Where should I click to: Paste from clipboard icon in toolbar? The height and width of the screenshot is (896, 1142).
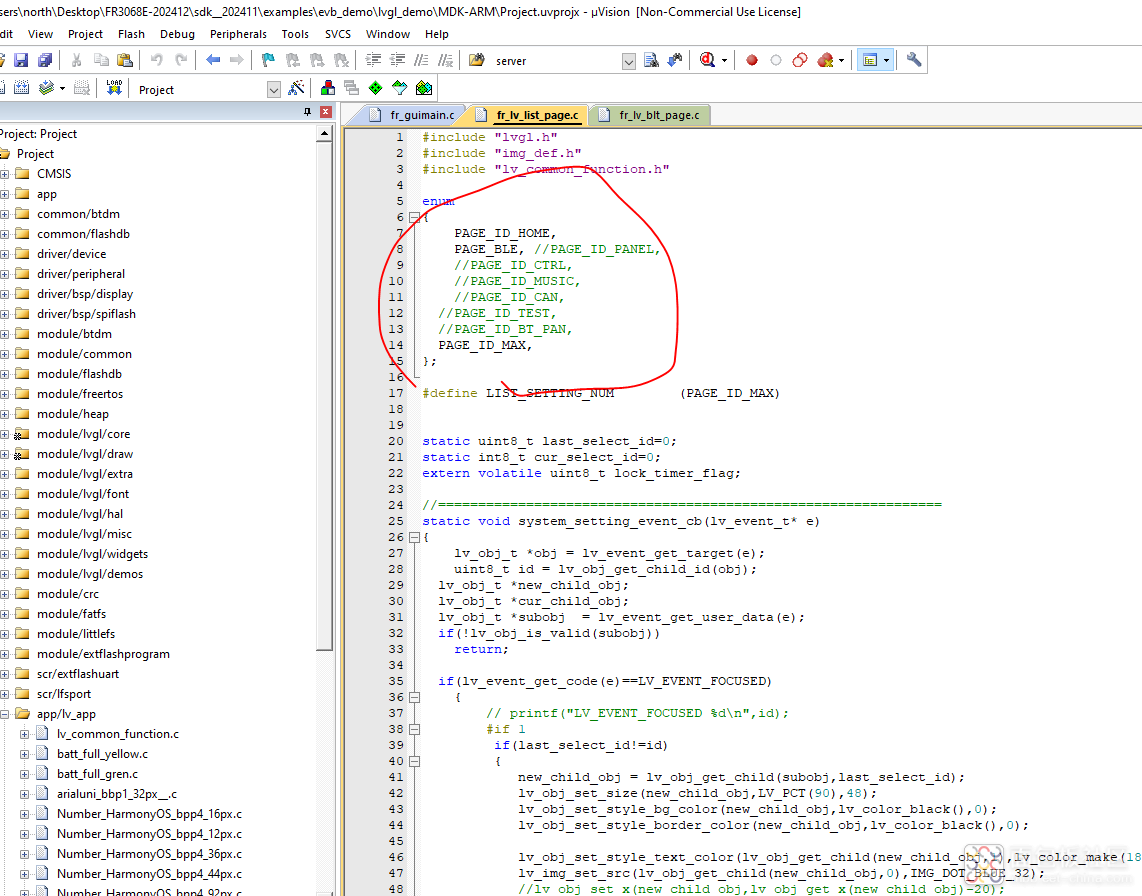125,60
